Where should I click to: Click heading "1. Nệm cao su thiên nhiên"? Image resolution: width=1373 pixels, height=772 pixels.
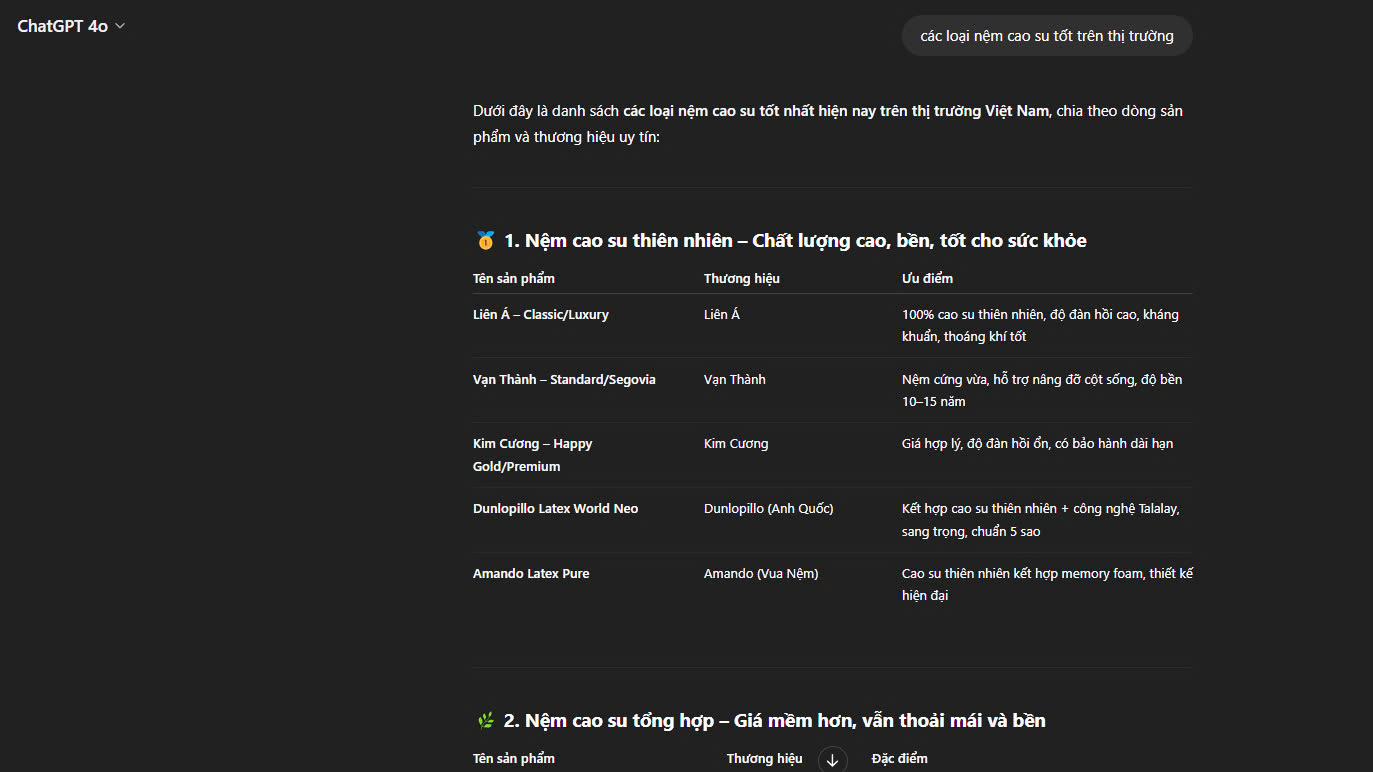(x=795, y=240)
